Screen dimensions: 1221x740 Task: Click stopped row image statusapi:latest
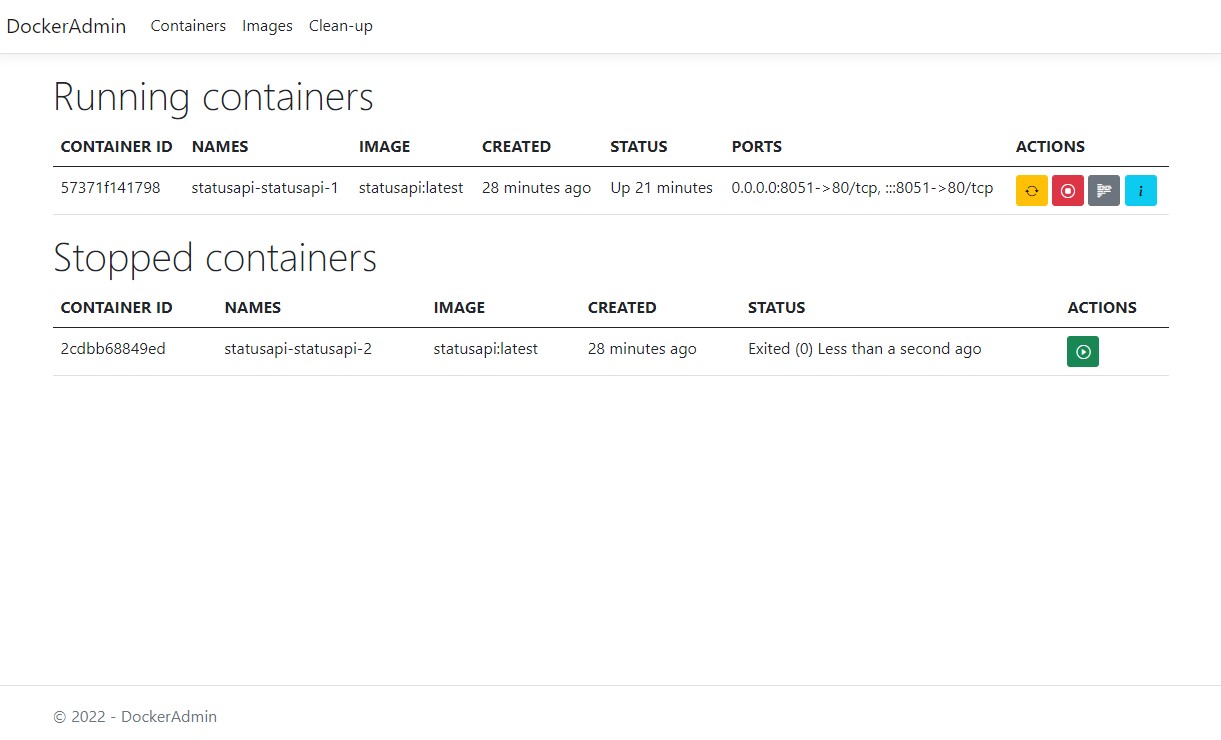pyautogui.click(x=485, y=349)
